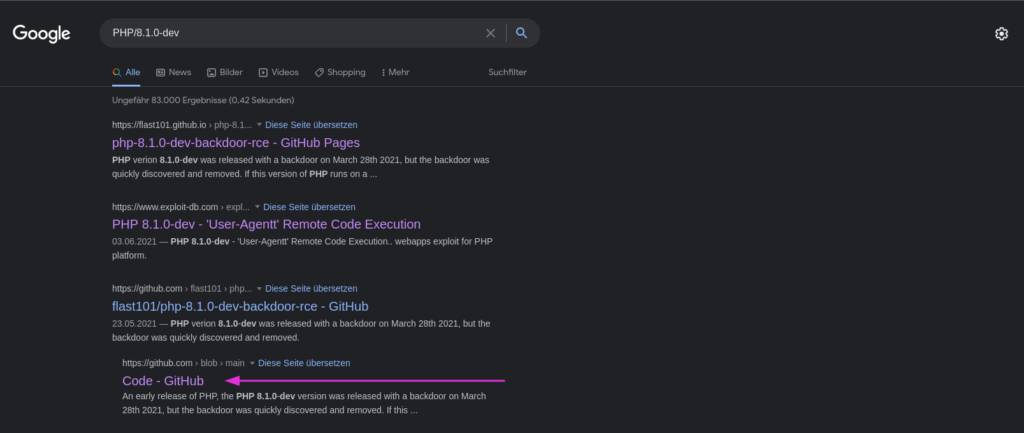This screenshot has height=433, width=1024.
Task: Open the News search tab
Action: (x=173, y=72)
